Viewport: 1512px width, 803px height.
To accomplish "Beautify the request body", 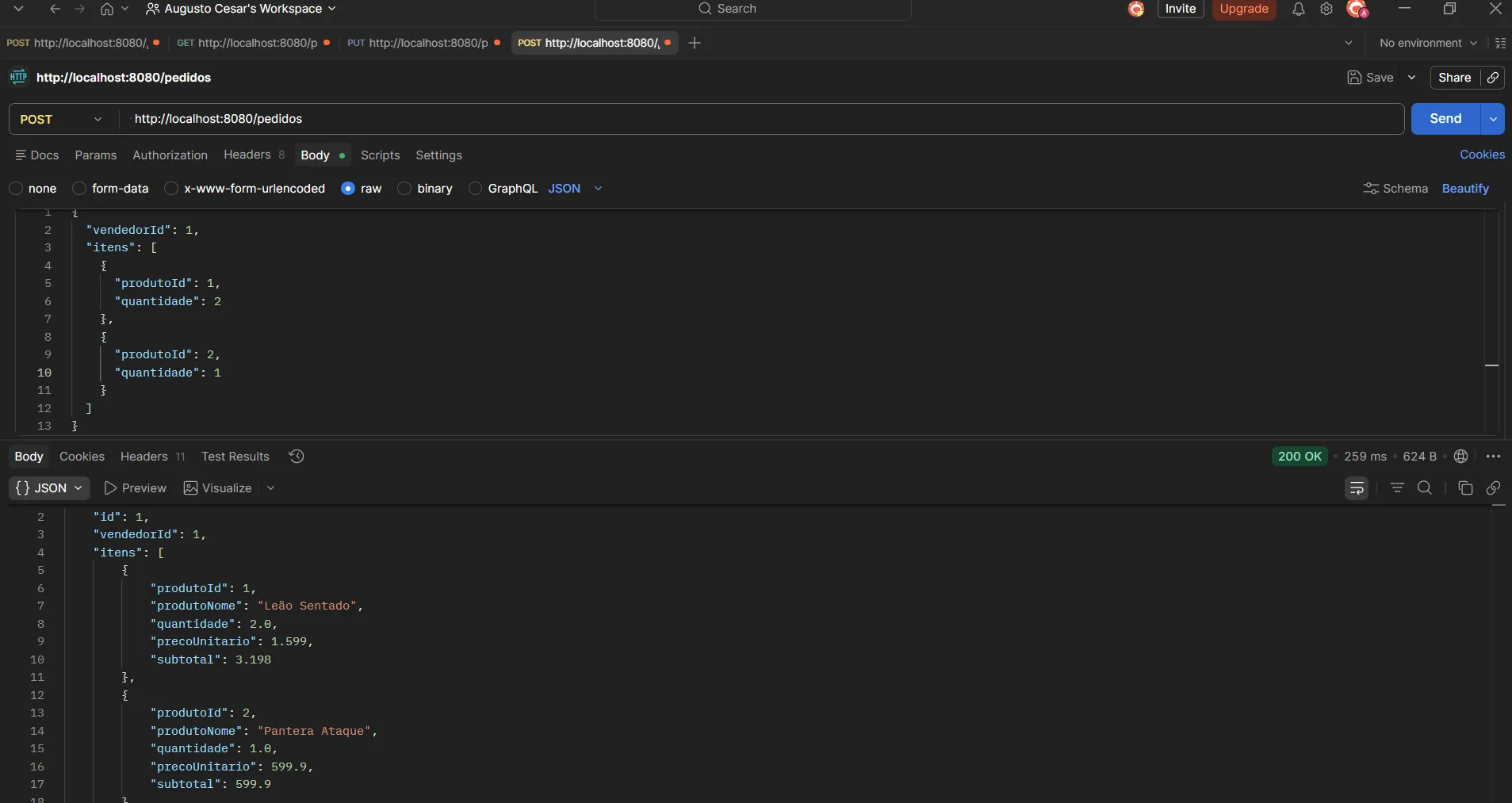I will 1465,189.
